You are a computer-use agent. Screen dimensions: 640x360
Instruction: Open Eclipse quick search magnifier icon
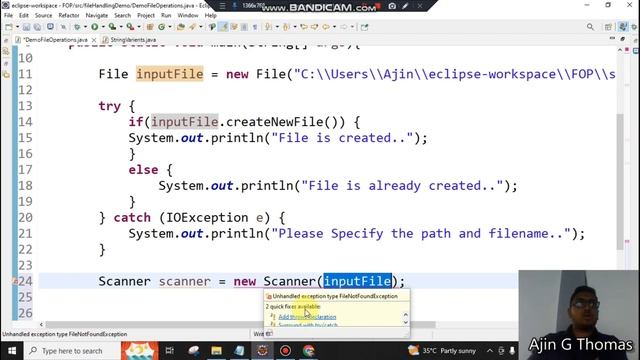[590, 27]
